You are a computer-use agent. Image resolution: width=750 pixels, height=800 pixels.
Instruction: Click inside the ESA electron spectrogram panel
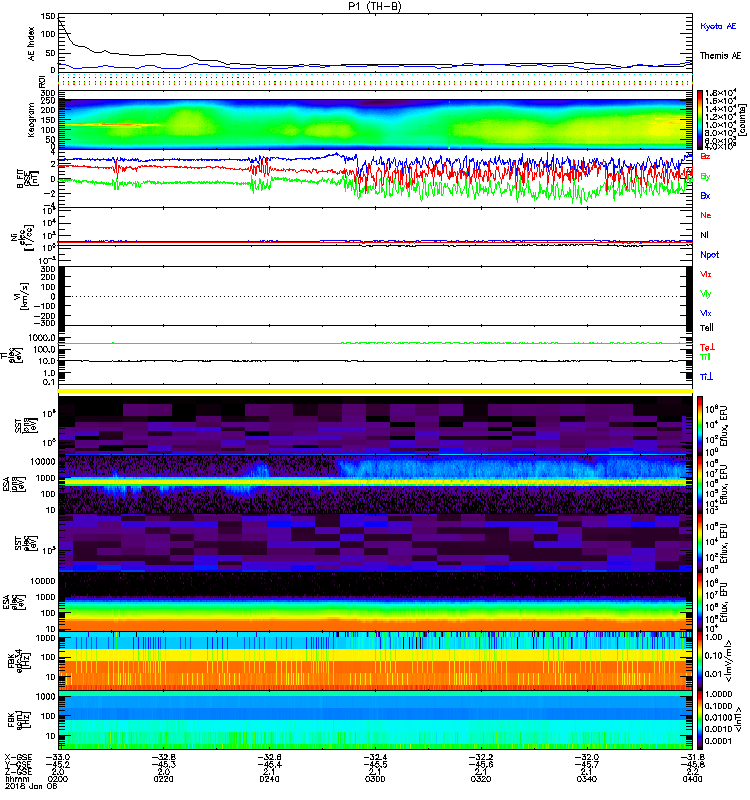coord(375,602)
